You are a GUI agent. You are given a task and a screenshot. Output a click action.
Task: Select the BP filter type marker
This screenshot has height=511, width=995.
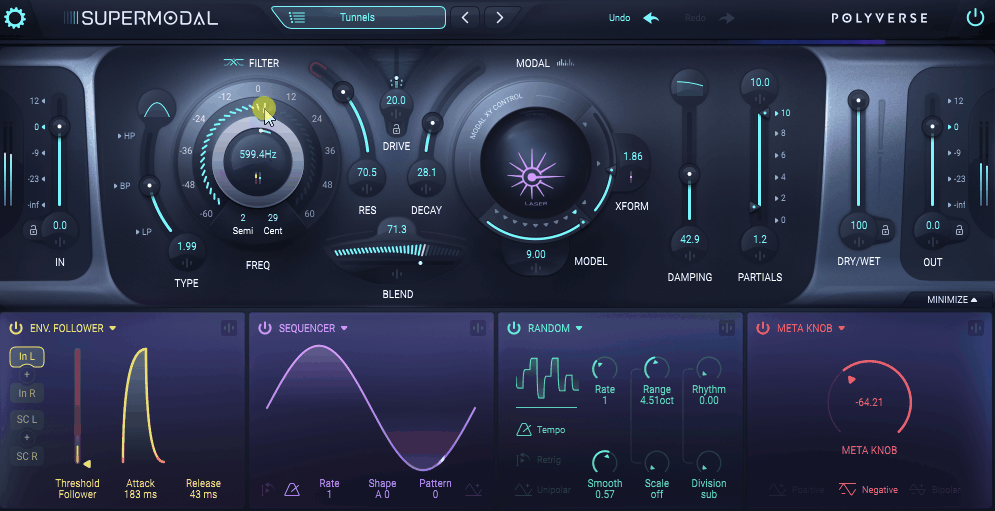tap(122, 186)
